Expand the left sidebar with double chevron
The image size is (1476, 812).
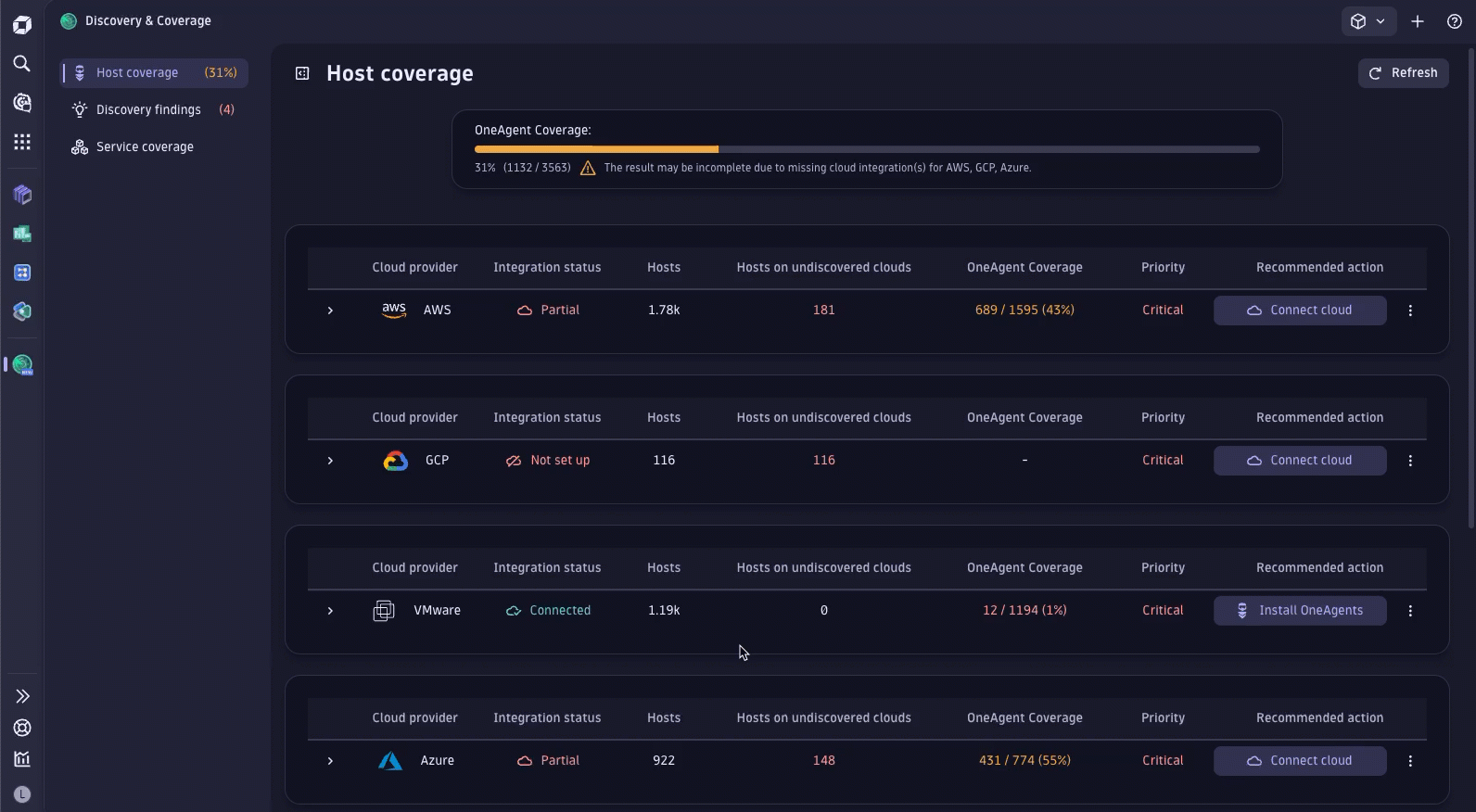pyautogui.click(x=22, y=696)
